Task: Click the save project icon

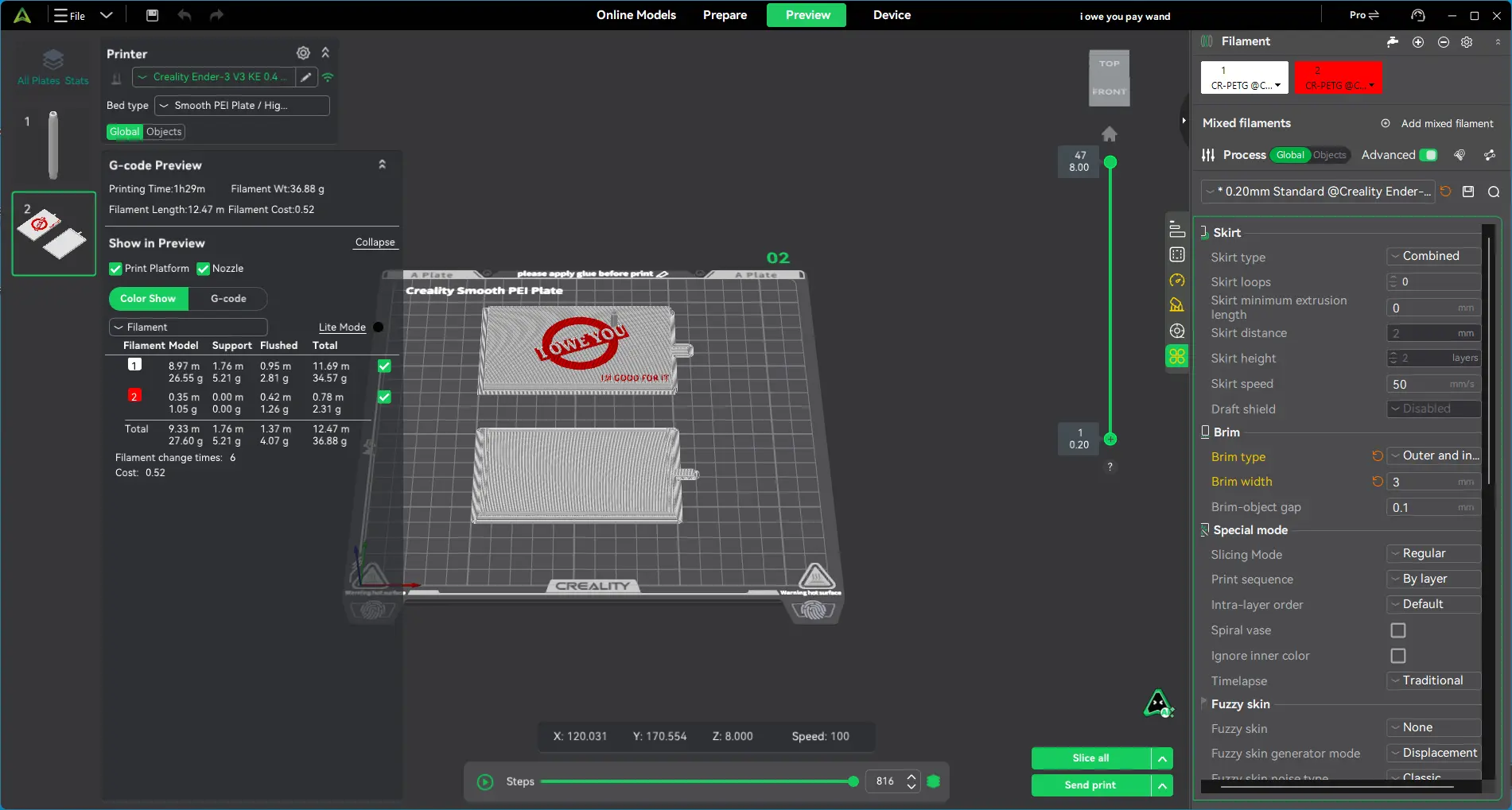Action: tap(153, 15)
